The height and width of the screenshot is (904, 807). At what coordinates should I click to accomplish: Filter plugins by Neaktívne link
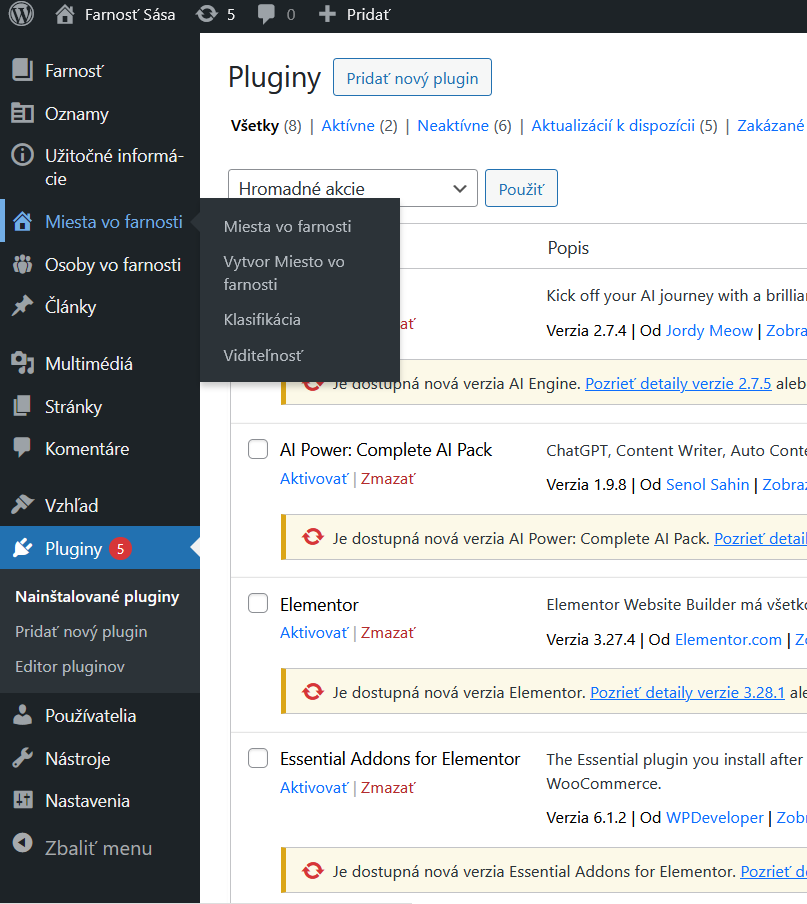[x=453, y=126]
